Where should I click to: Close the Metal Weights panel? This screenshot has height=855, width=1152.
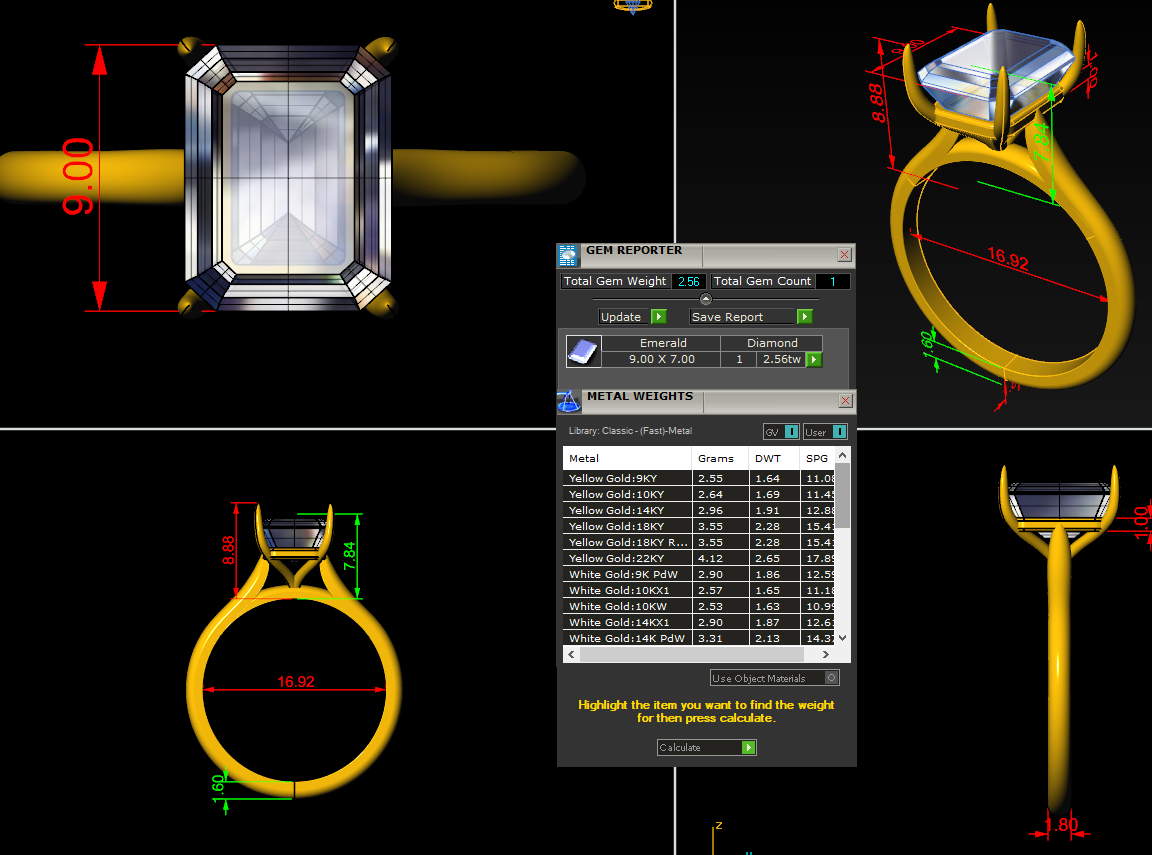coord(845,401)
